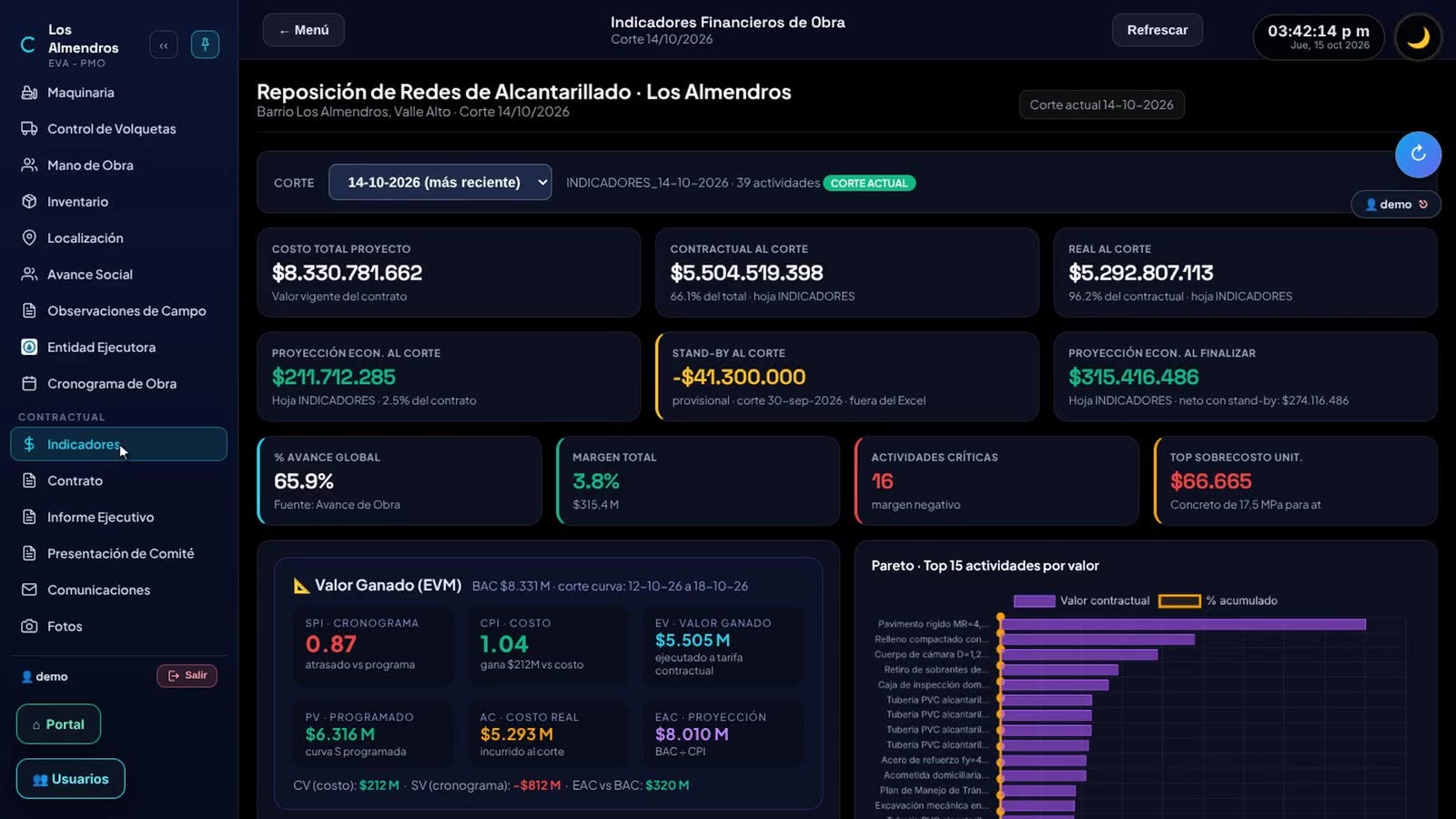Click the Valor contractual legend swatch

1034,601
